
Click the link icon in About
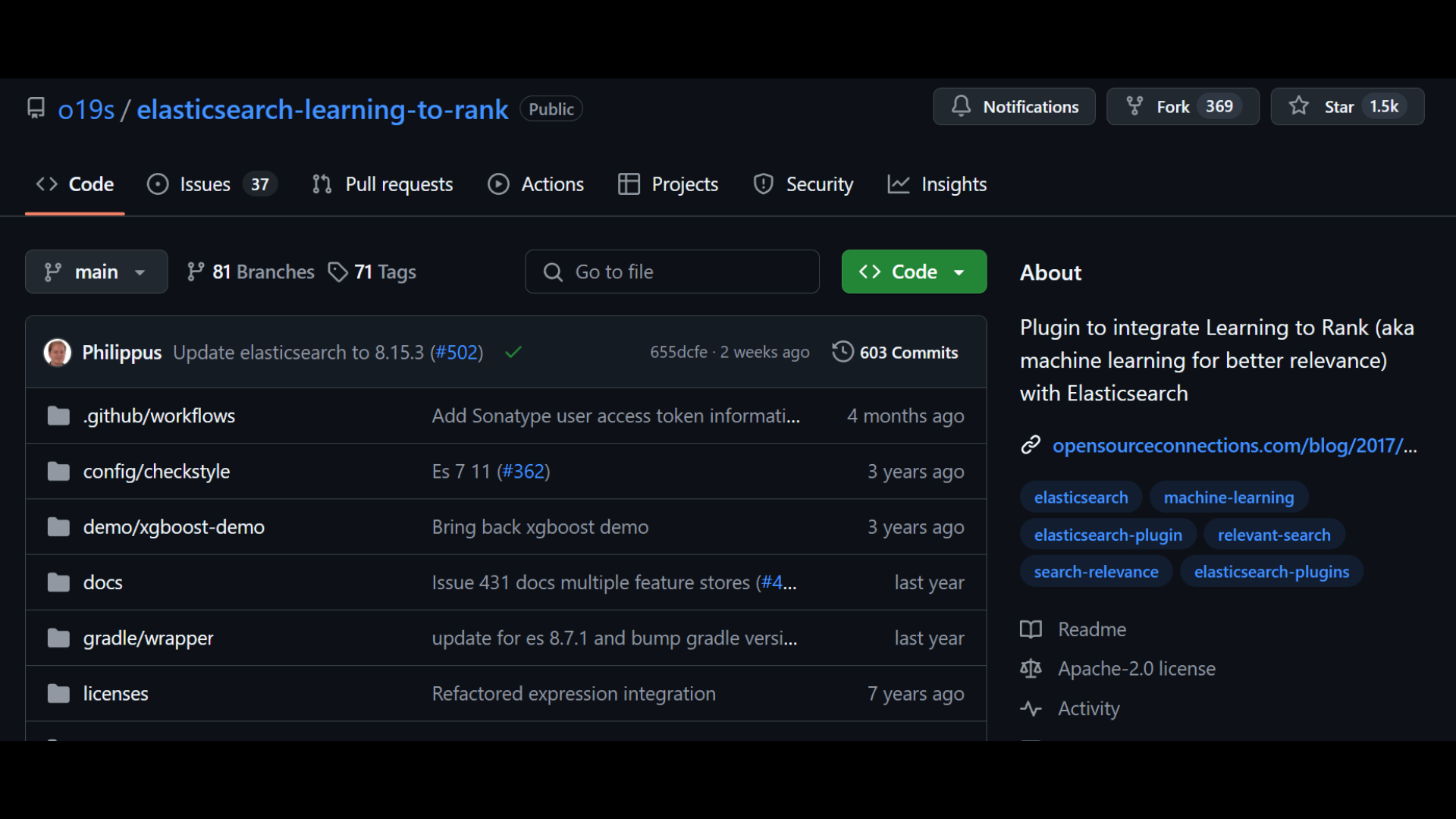click(x=1031, y=445)
